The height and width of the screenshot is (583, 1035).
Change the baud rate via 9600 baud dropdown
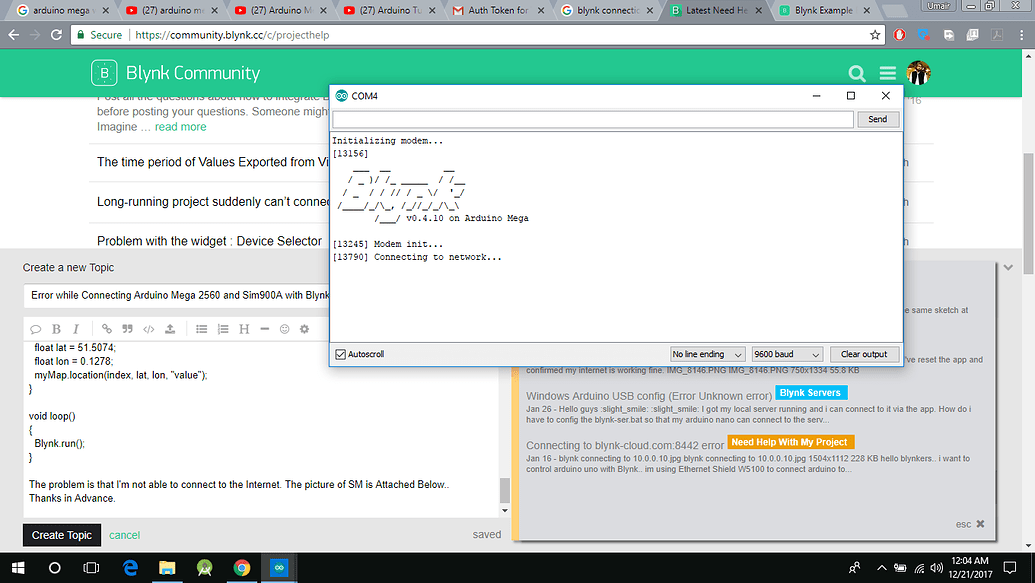click(x=786, y=353)
